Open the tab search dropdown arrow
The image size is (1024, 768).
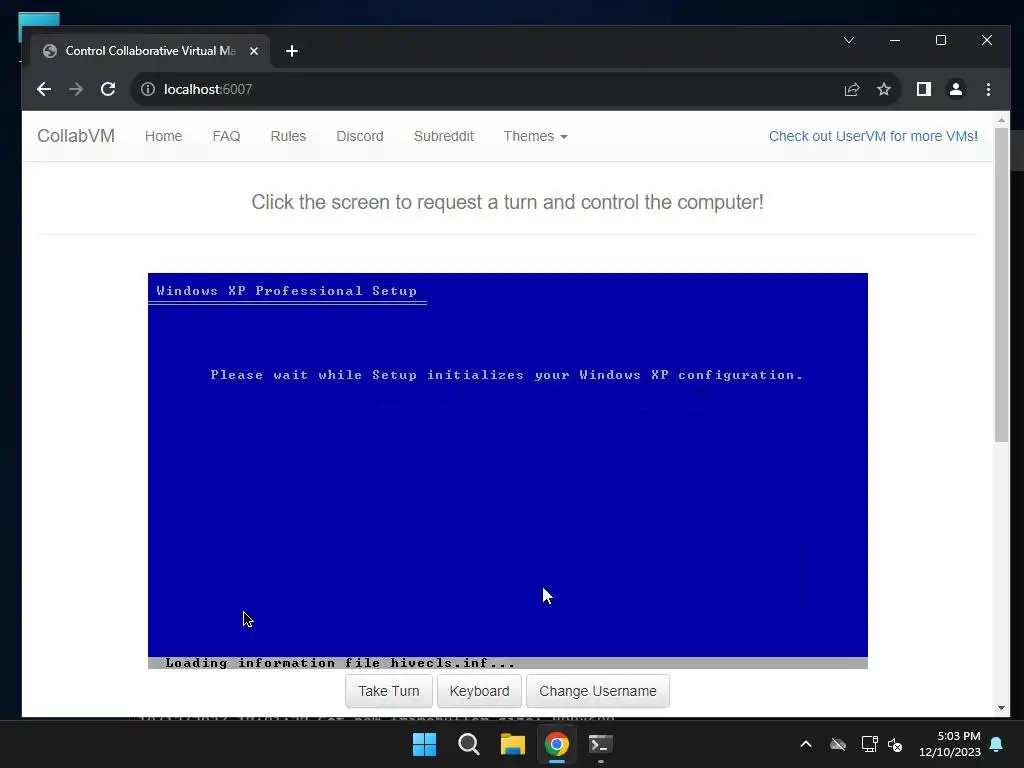(x=849, y=40)
